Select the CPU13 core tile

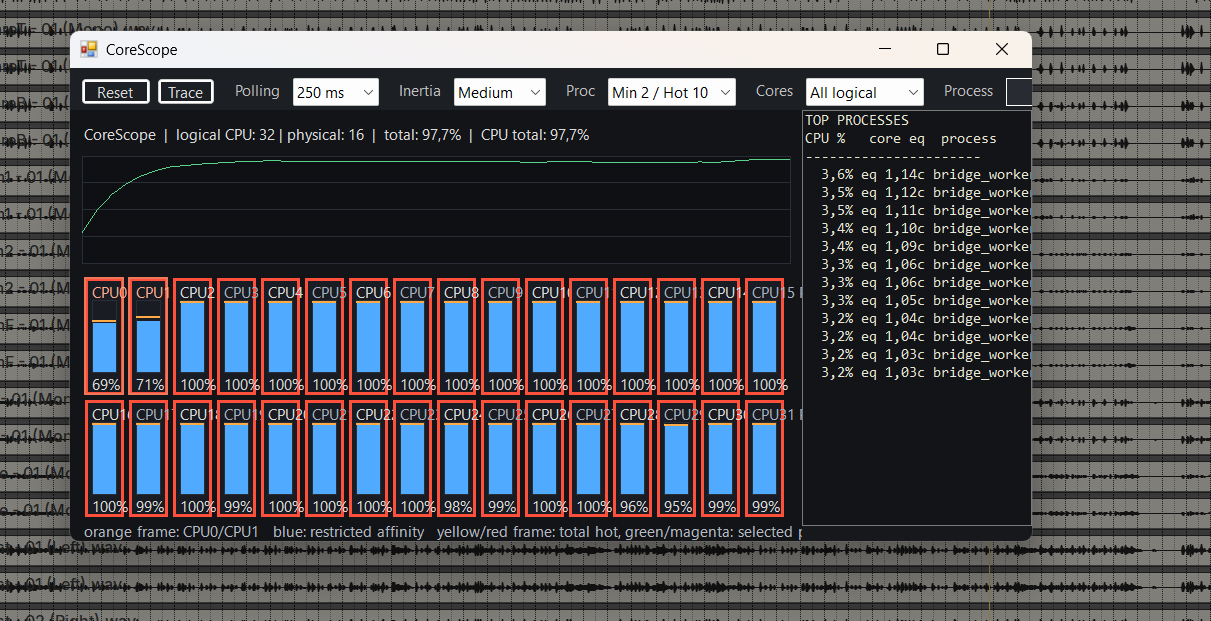pos(677,336)
